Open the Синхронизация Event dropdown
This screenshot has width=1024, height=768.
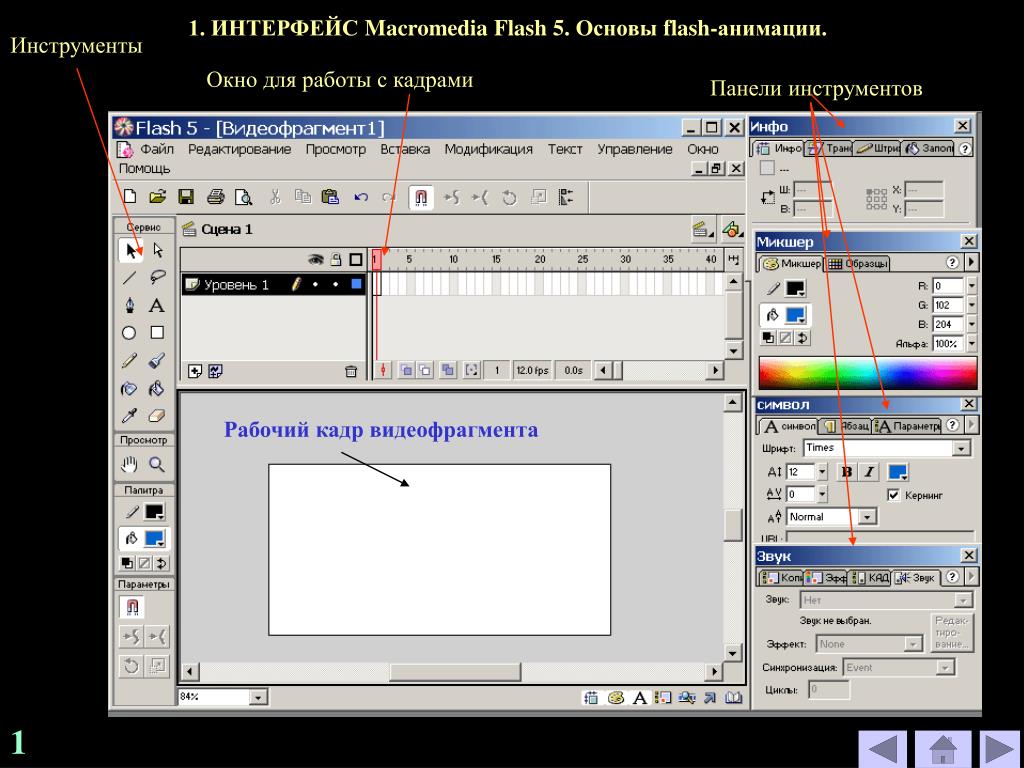(x=944, y=667)
